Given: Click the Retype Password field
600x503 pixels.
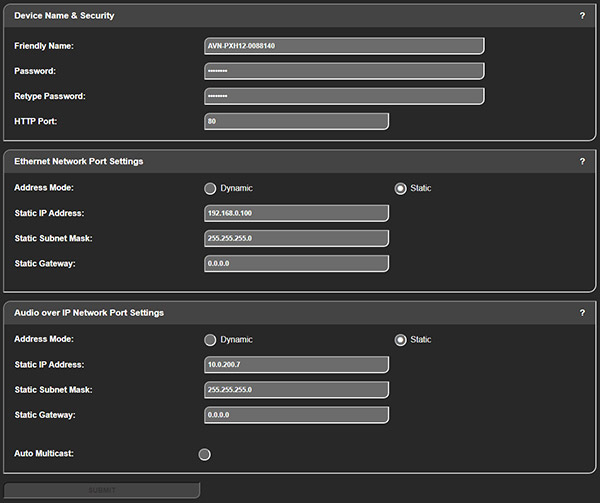Looking at the screenshot, I should (344, 96).
